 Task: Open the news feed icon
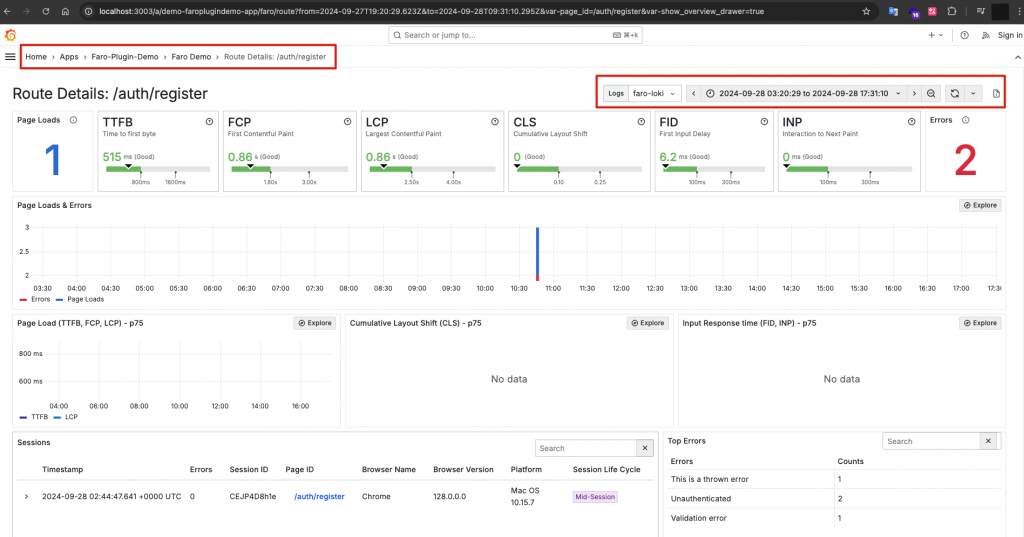coord(985,35)
